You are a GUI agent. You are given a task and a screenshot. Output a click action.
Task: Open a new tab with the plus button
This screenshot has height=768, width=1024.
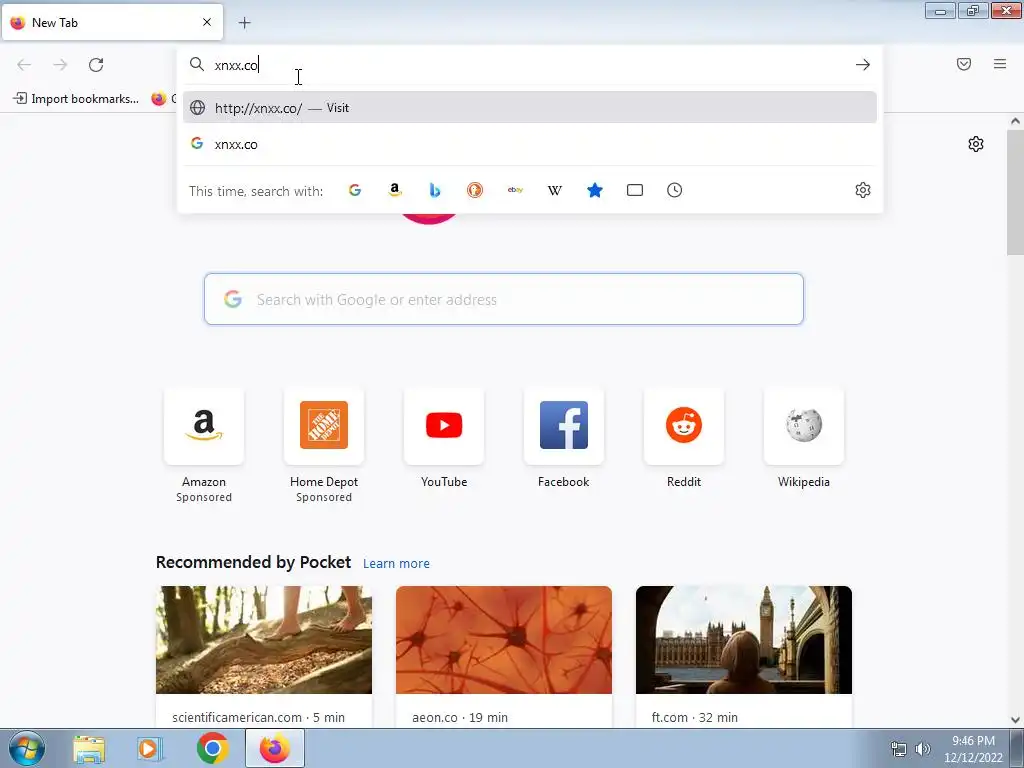[x=244, y=23]
